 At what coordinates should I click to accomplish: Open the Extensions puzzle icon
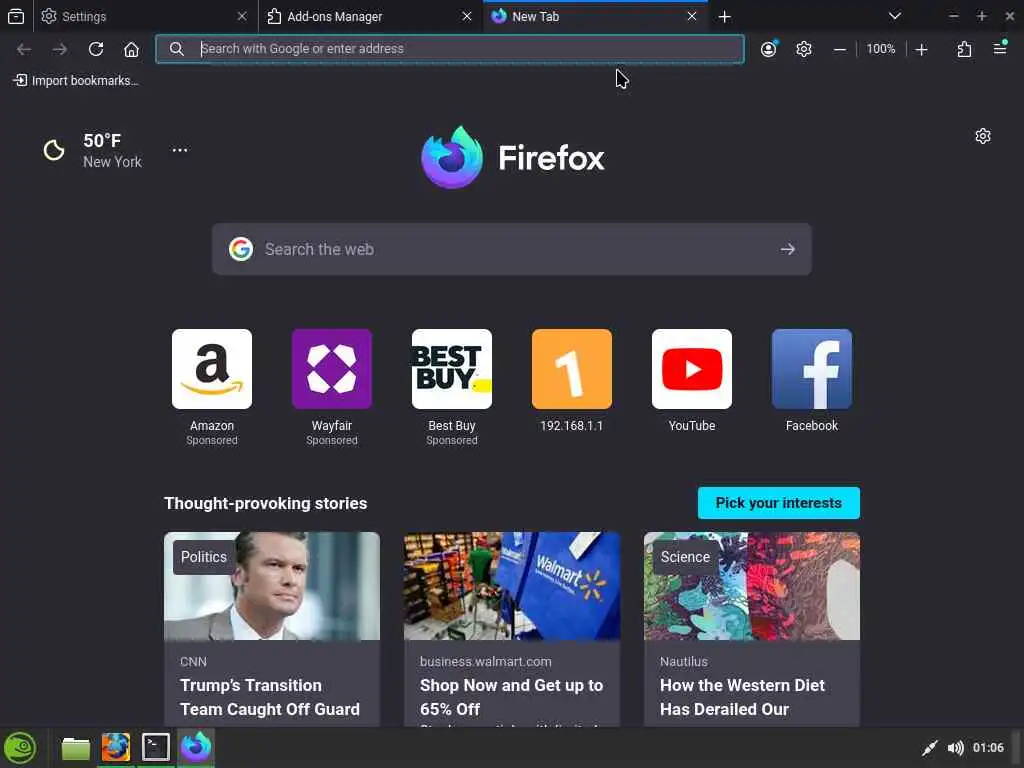pos(965,49)
